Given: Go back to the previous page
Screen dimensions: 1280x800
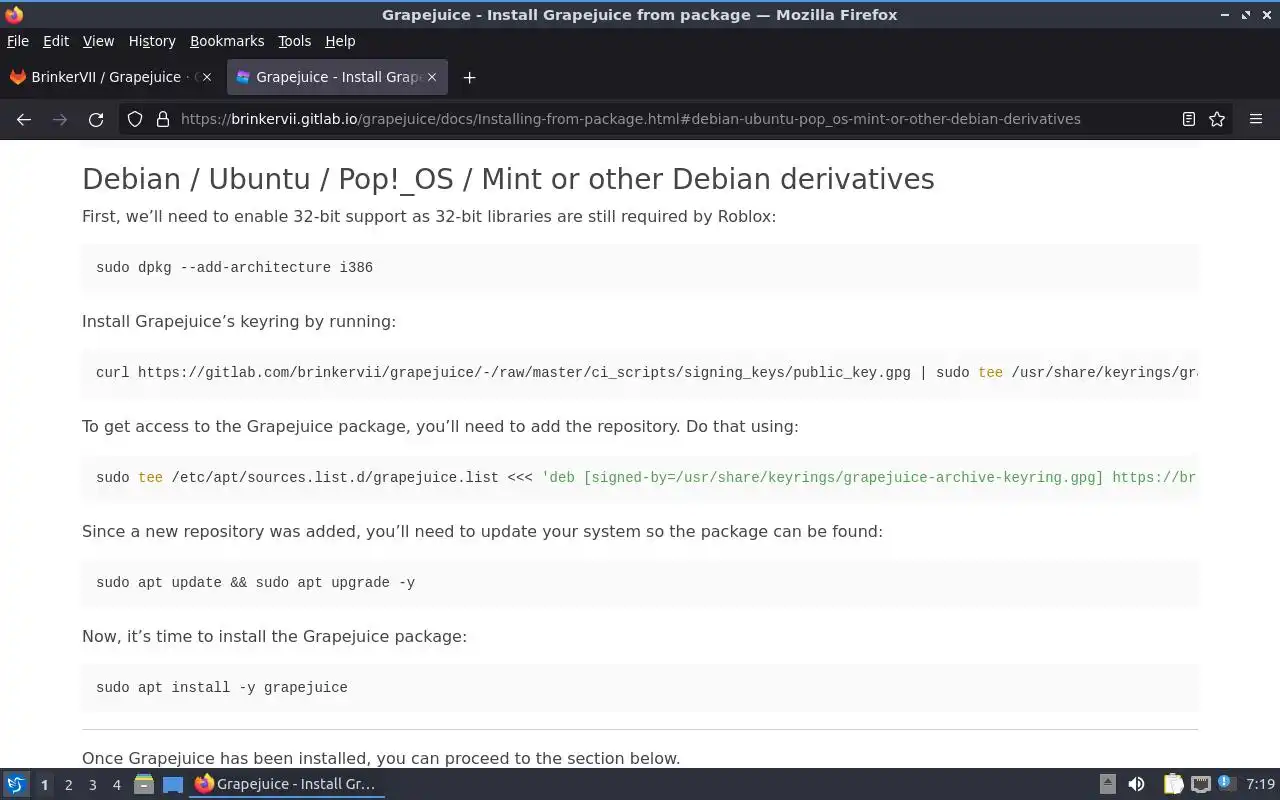Looking at the screenshot, I should tap(24, 119).
